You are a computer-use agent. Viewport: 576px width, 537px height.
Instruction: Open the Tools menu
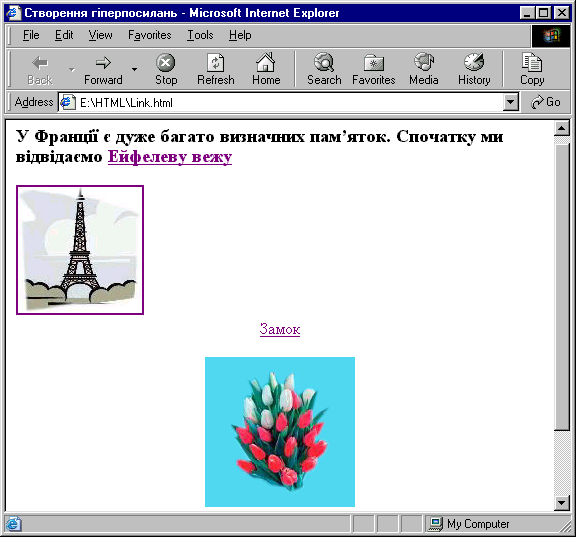click(200, 35)
